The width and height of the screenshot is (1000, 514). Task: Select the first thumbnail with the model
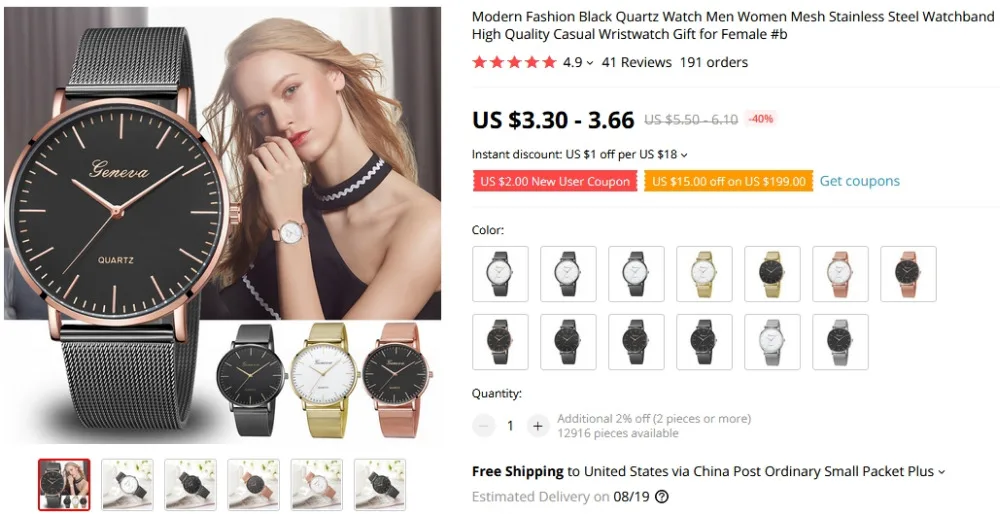tap(64, 485)
